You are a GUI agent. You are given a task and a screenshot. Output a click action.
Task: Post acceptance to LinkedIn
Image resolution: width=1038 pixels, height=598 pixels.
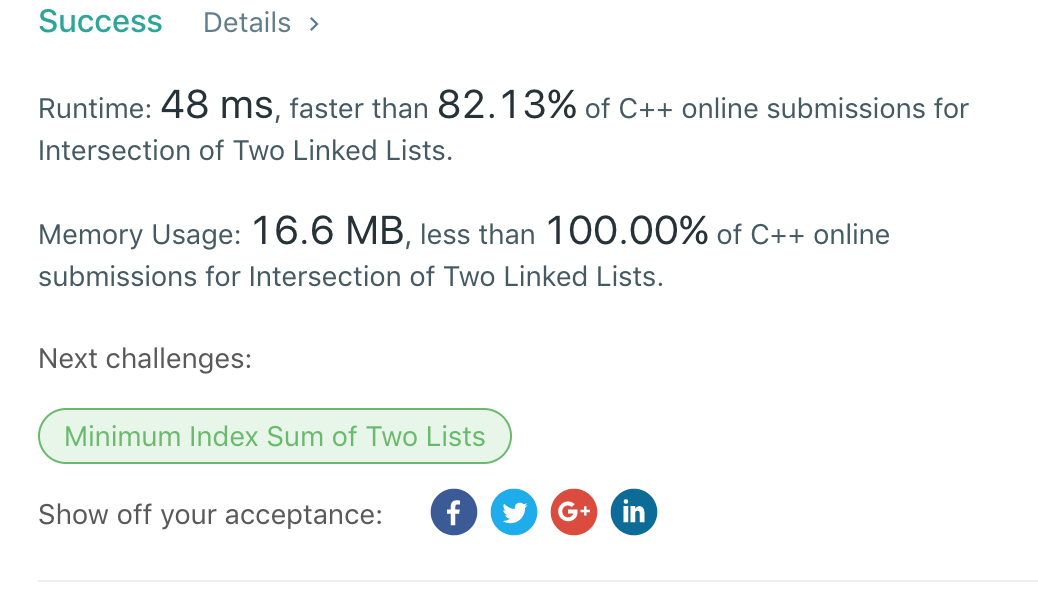(x=633, y=513)
